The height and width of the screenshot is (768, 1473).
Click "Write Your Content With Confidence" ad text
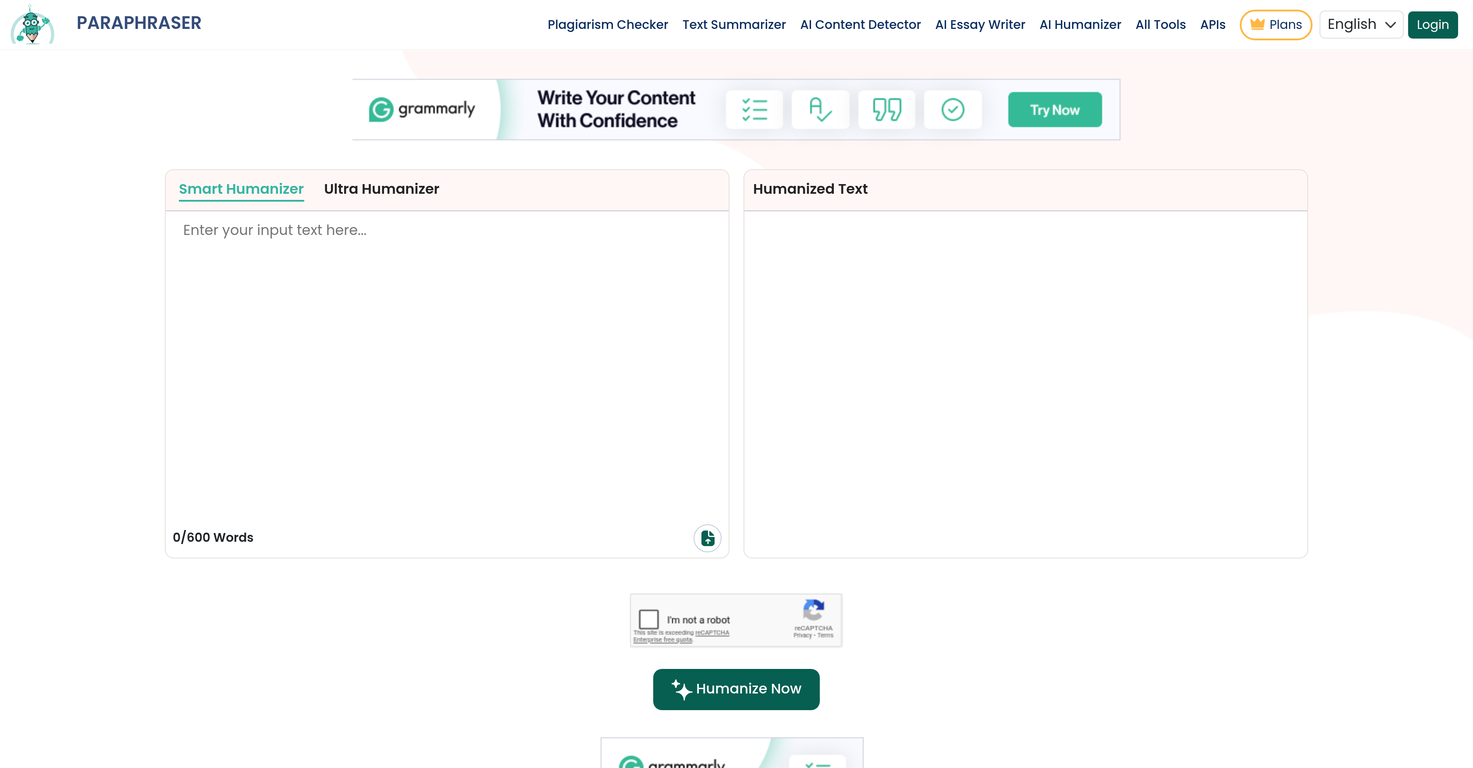[x=616, y=109]
